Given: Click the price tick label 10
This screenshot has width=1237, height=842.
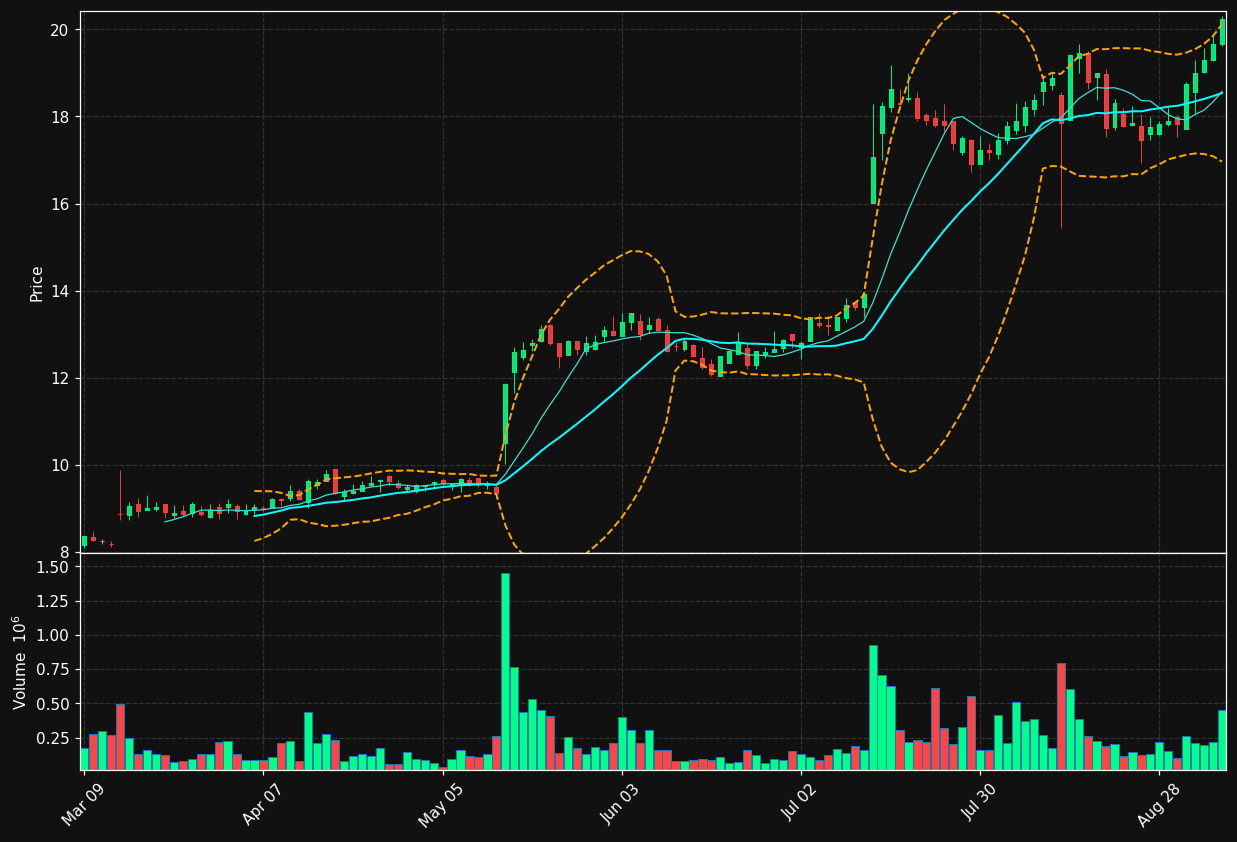Looking at the screenshot, I should point(59,465).
